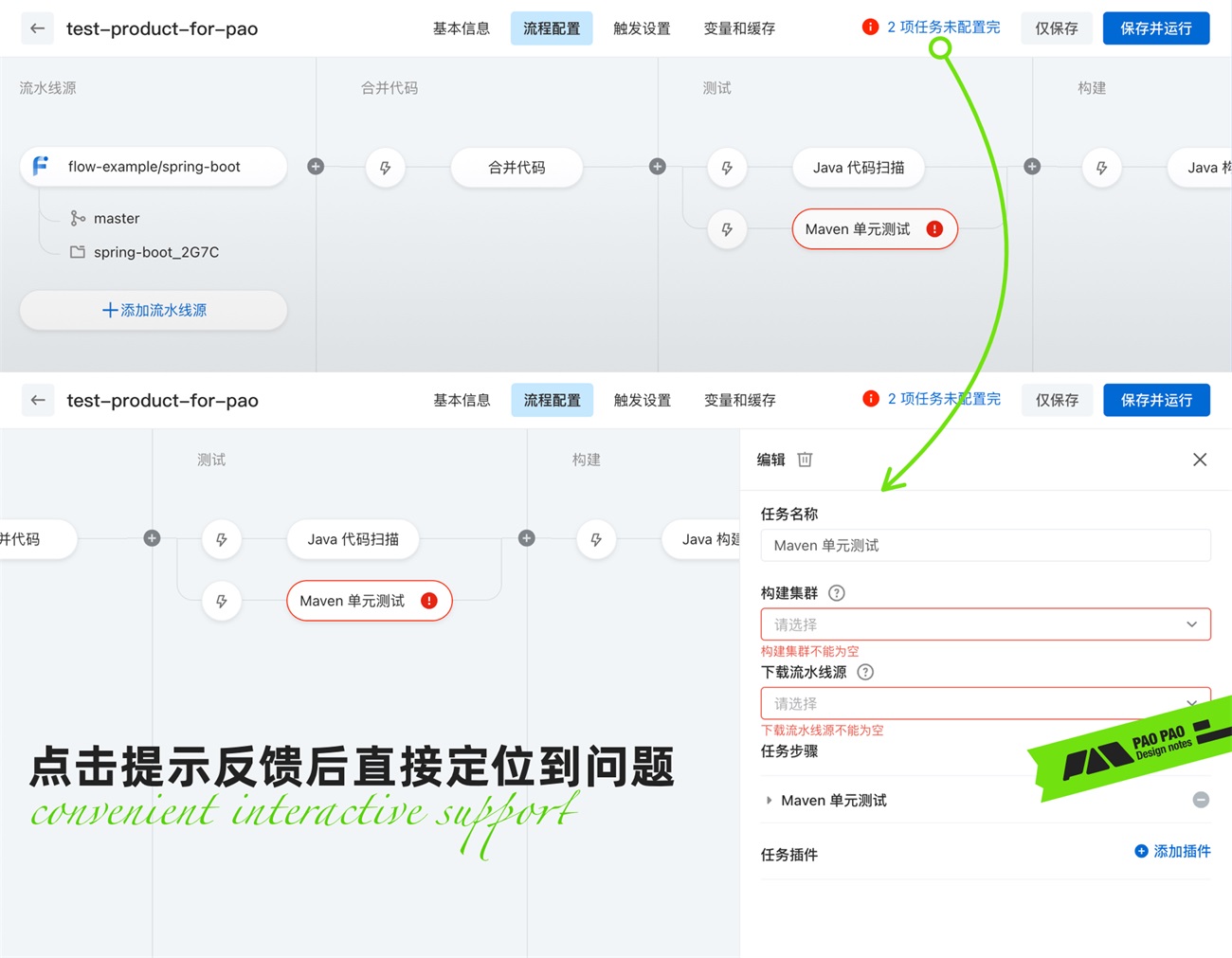The width and height of the screenshot is (1232, 958).
Task: Click the help icon beside 下载流水线源
Action: pyautogui.click(x=864, y=672)
